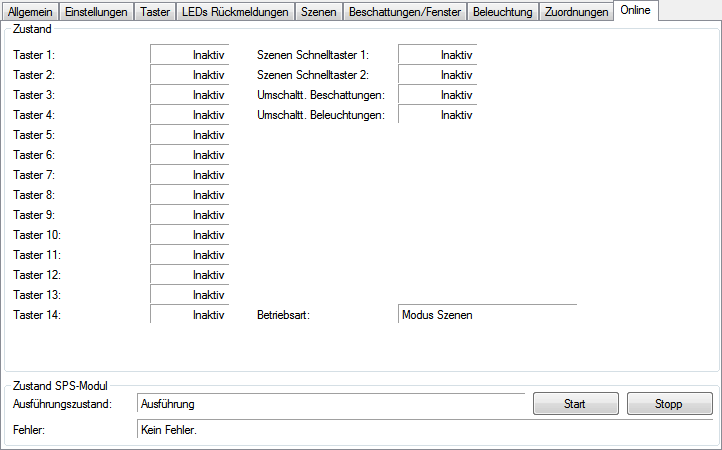Click the 'Taster 1:' label
722x450 pixels.
(34, 55)
